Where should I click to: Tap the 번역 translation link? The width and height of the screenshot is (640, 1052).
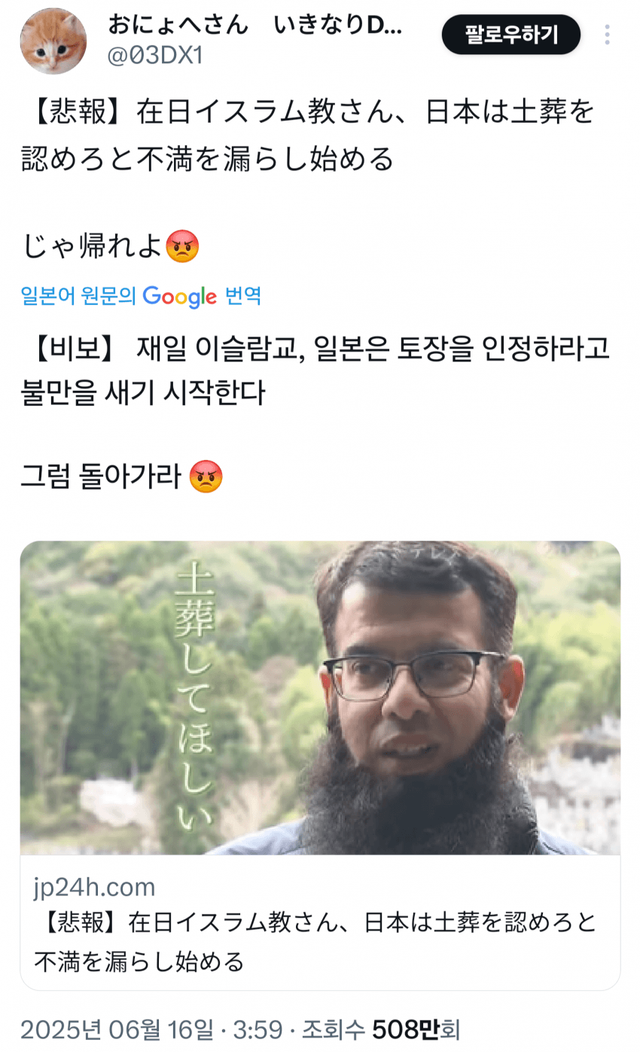(243, 295)
